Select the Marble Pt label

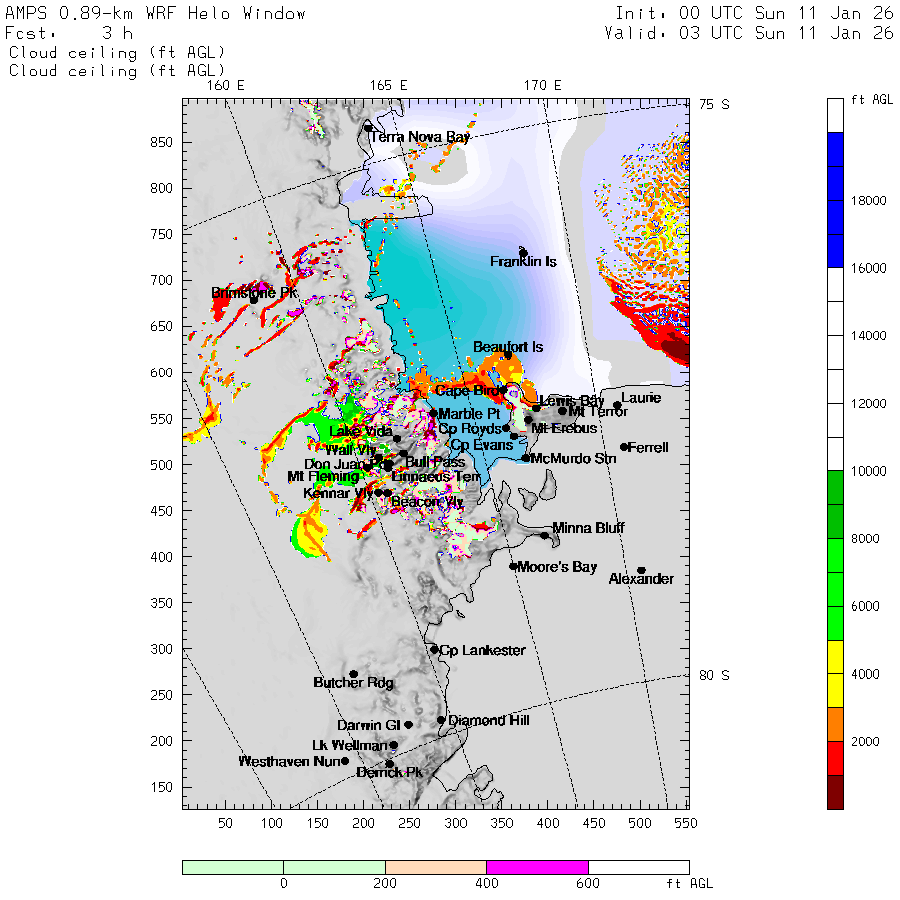point(469,414)
